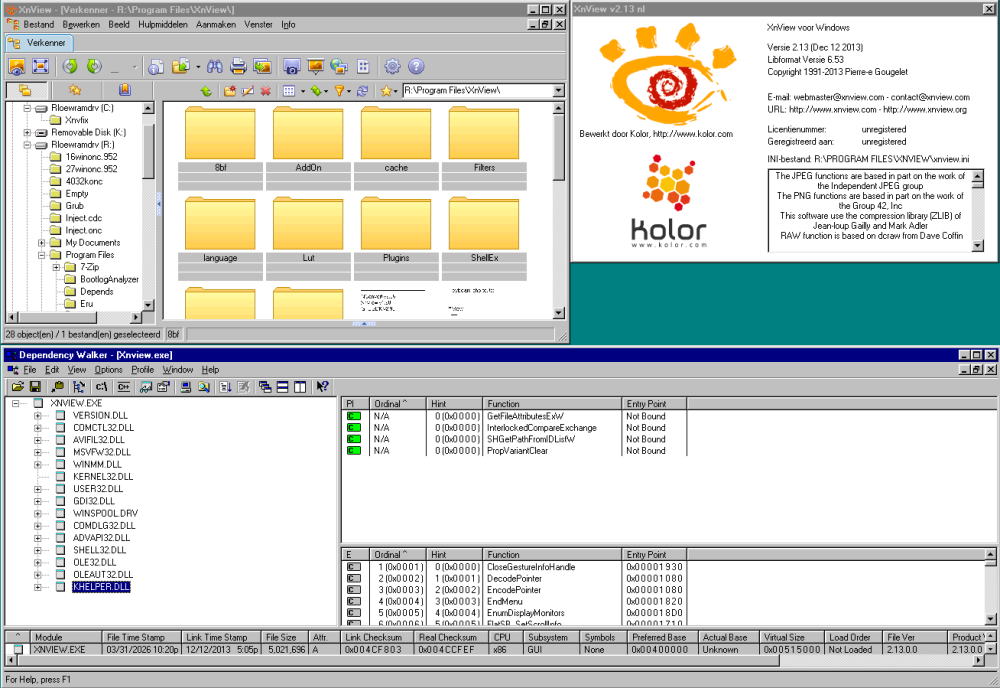
Task: Sort exports by Entry Point column header
Action: tap(654, 555)
